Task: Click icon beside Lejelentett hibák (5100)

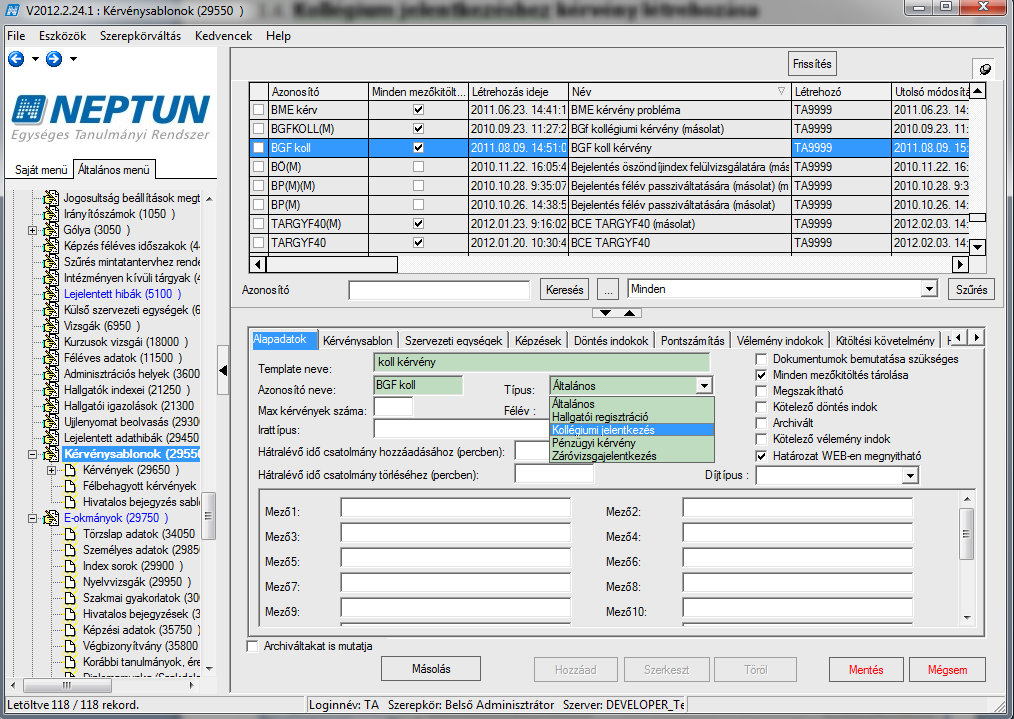Action: click(x=51, y=294)
